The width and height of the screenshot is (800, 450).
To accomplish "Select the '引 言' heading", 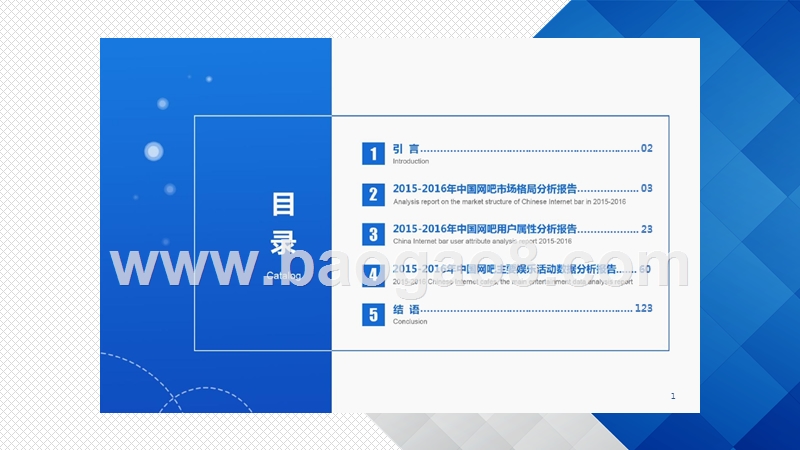I will (x=406, y=148).
